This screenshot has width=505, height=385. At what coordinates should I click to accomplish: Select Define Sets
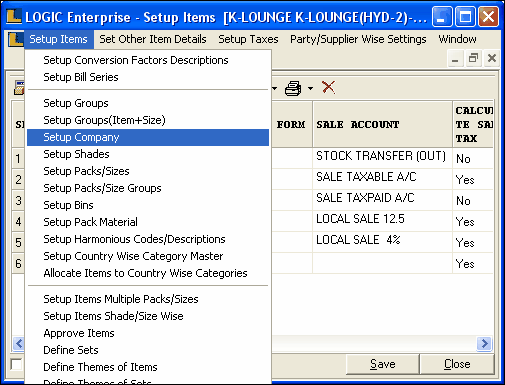click(148, 350)
